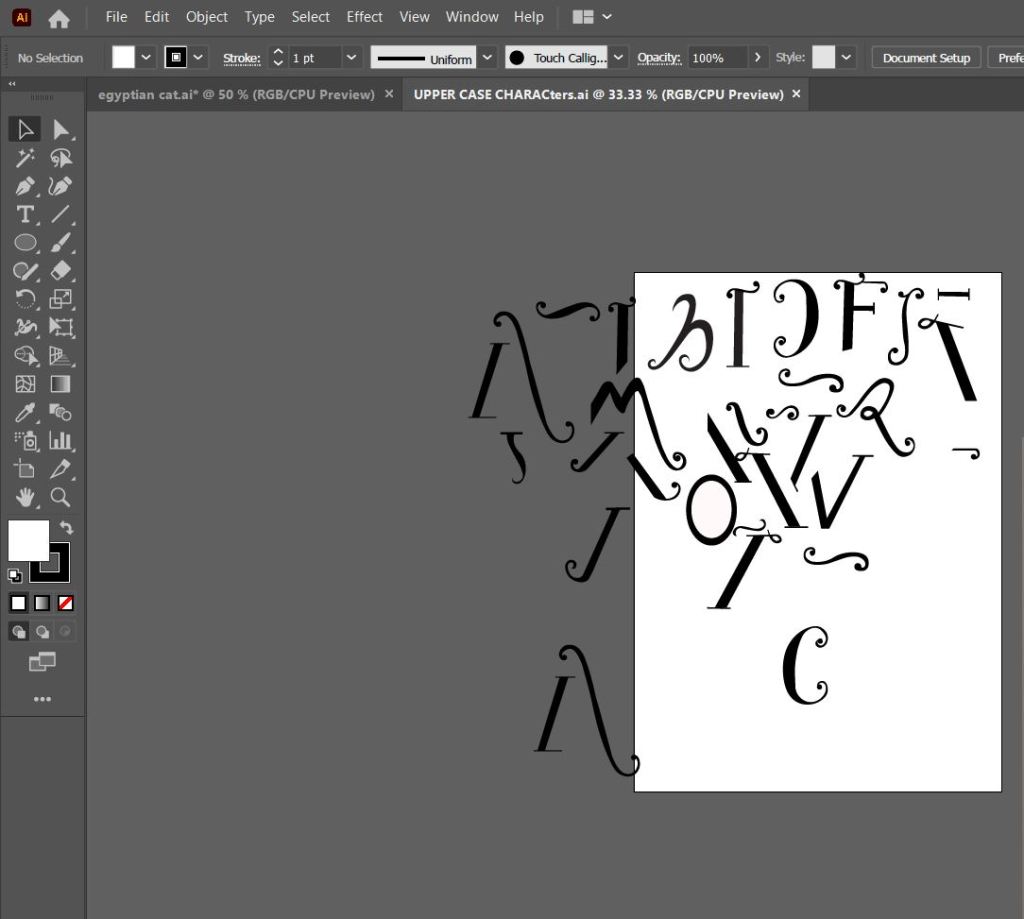Select the Direct Selection tool
The height and width of the screenshot is (919, 1024).
point(61,129)
